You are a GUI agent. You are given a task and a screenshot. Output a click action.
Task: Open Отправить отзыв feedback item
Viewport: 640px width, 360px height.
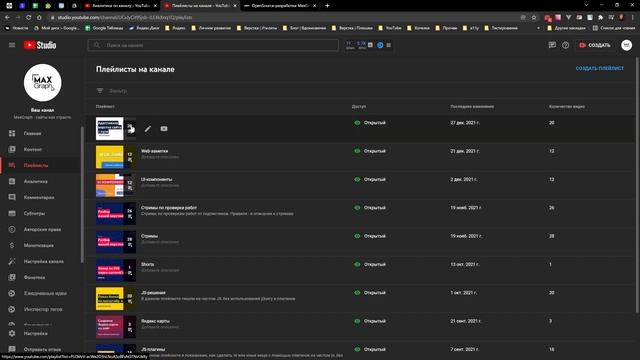(41, 349)
